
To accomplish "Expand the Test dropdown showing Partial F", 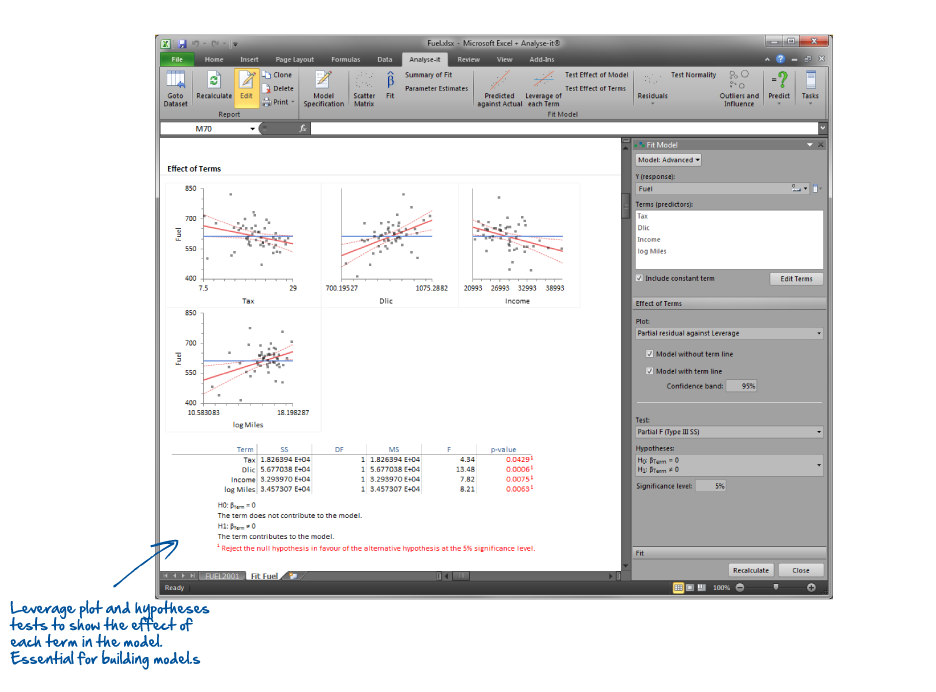I will 729,432.
